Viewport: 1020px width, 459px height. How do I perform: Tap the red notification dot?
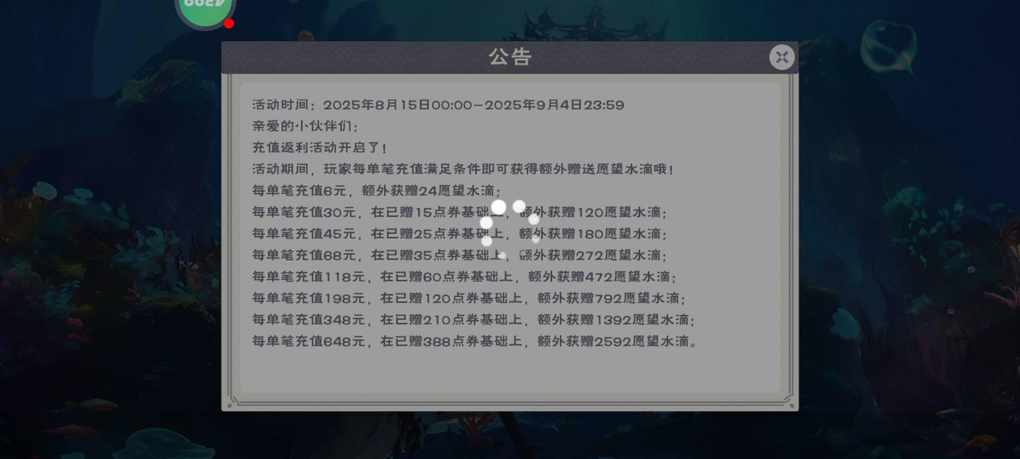pos(229,23)
